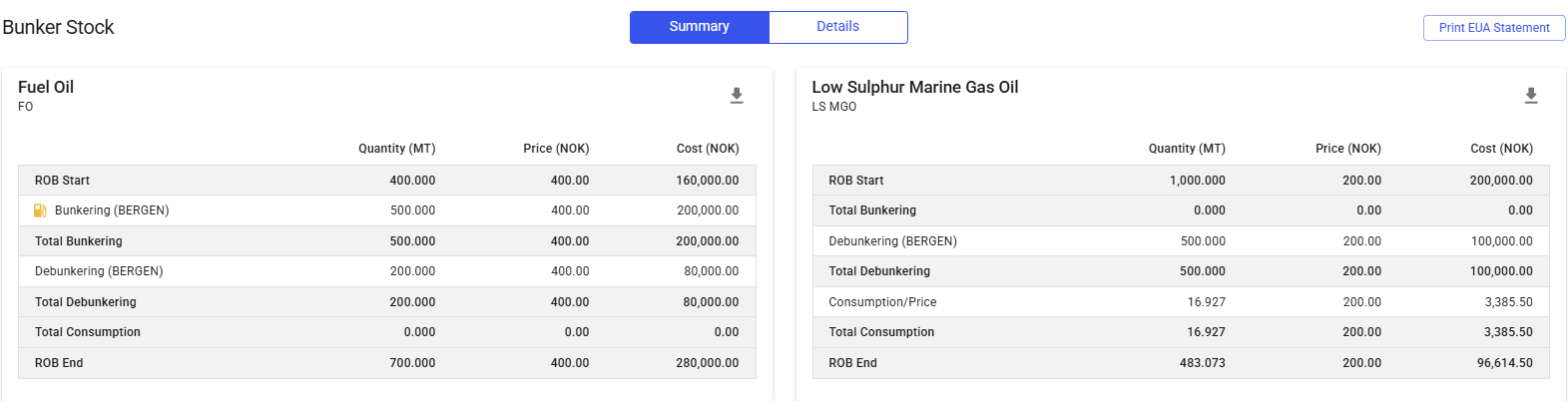This screenshot has width=1568, height=401.
Task: Click the Fuel Oil Cost (NOK) column header
Action: coord(708,149)
